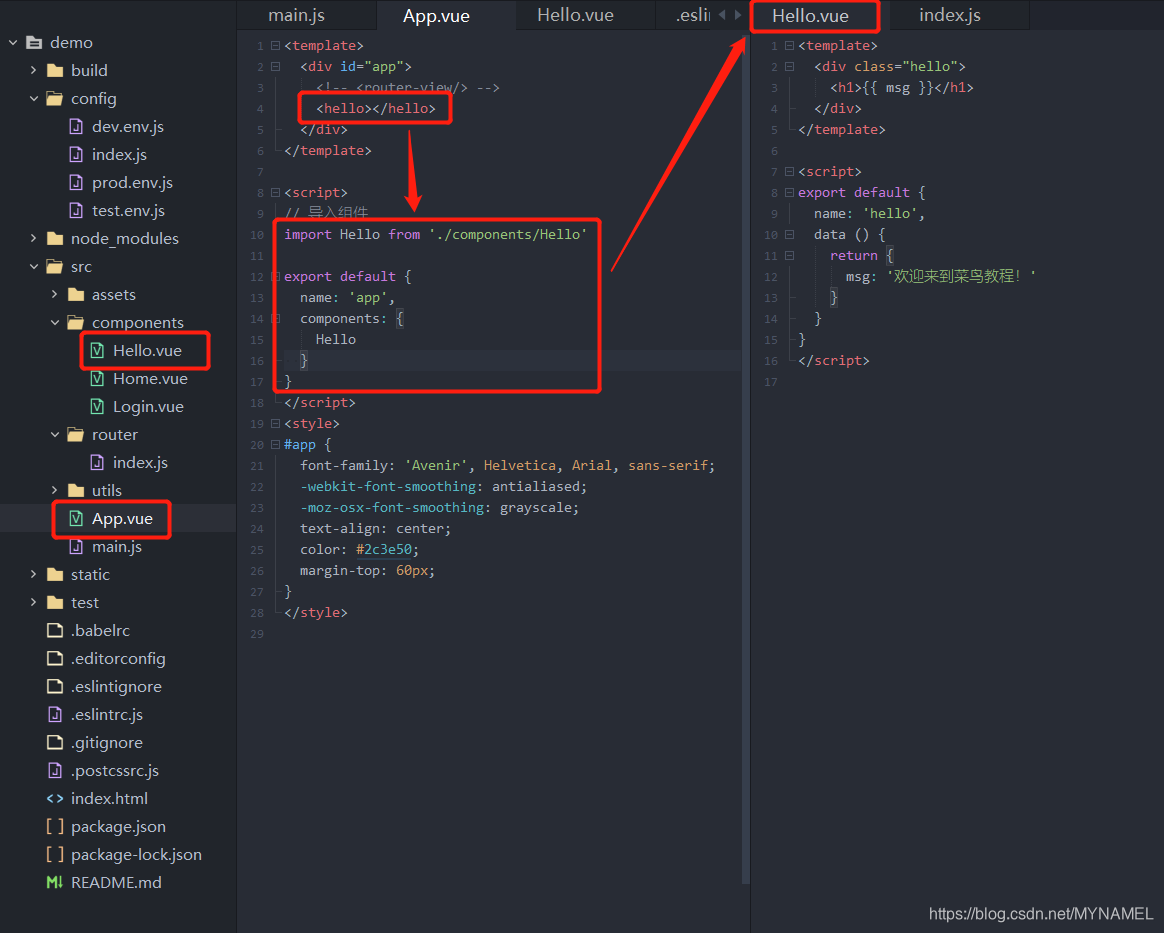Screen dimensions: 1164x933
Task: Click the src folder icon
Action: point(55,266)
